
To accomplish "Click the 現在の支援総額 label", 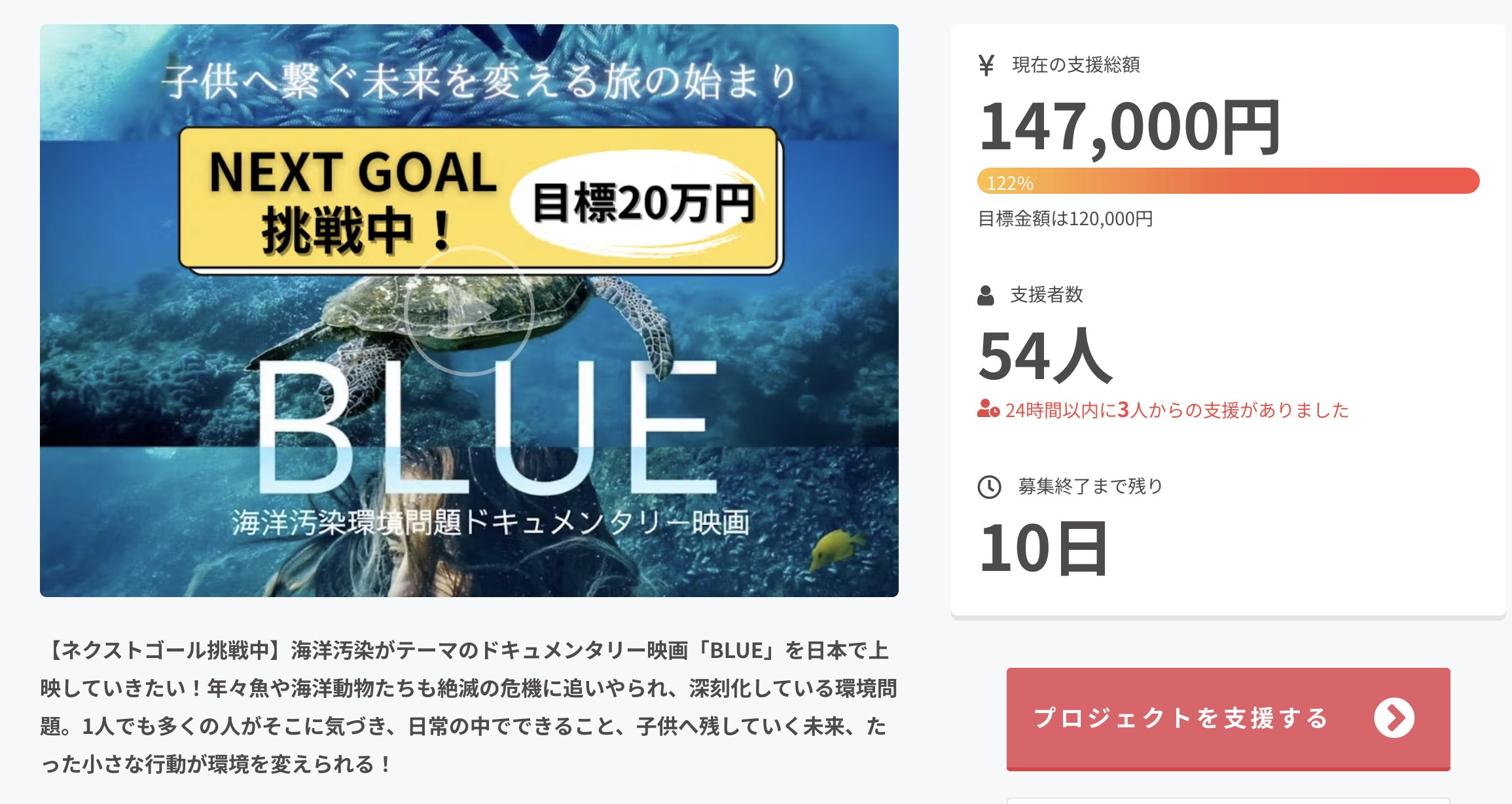I will point(1075,65).
